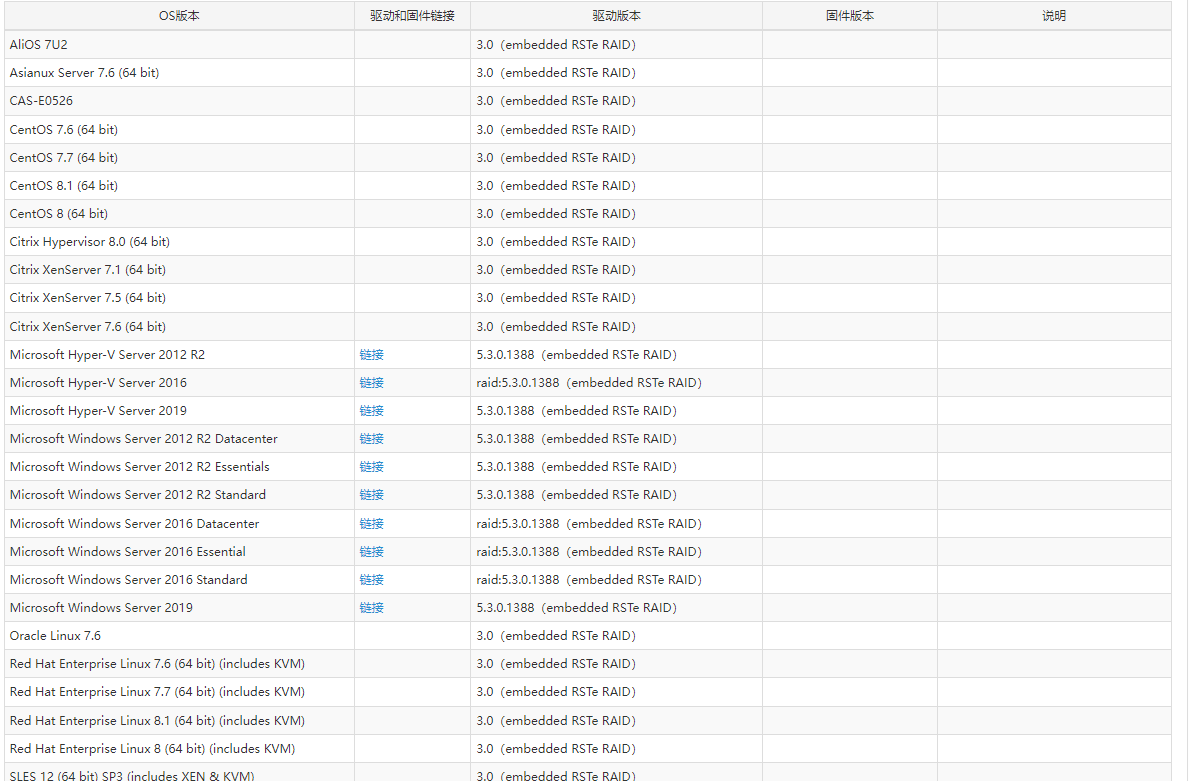Select the Citrix XenServer 7.5 (64 bit) cell
The width and height of the screenshot is (1203, 781).
(179, 298)
